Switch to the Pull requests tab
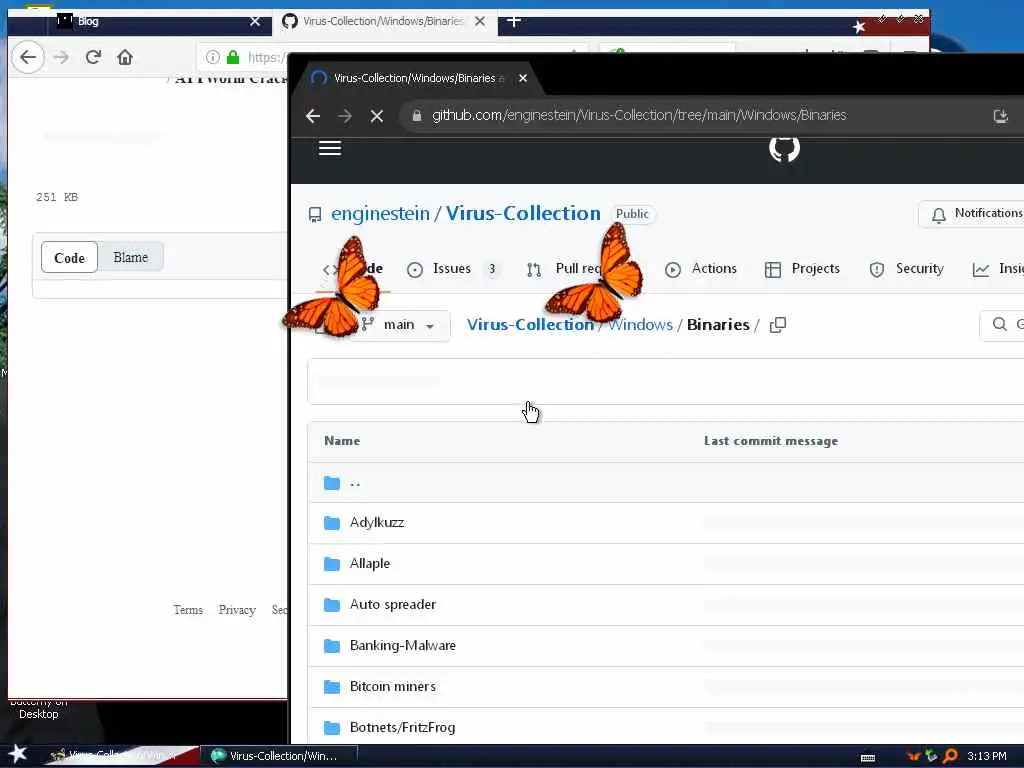The image size is (1024, 768). click(577, 269)
